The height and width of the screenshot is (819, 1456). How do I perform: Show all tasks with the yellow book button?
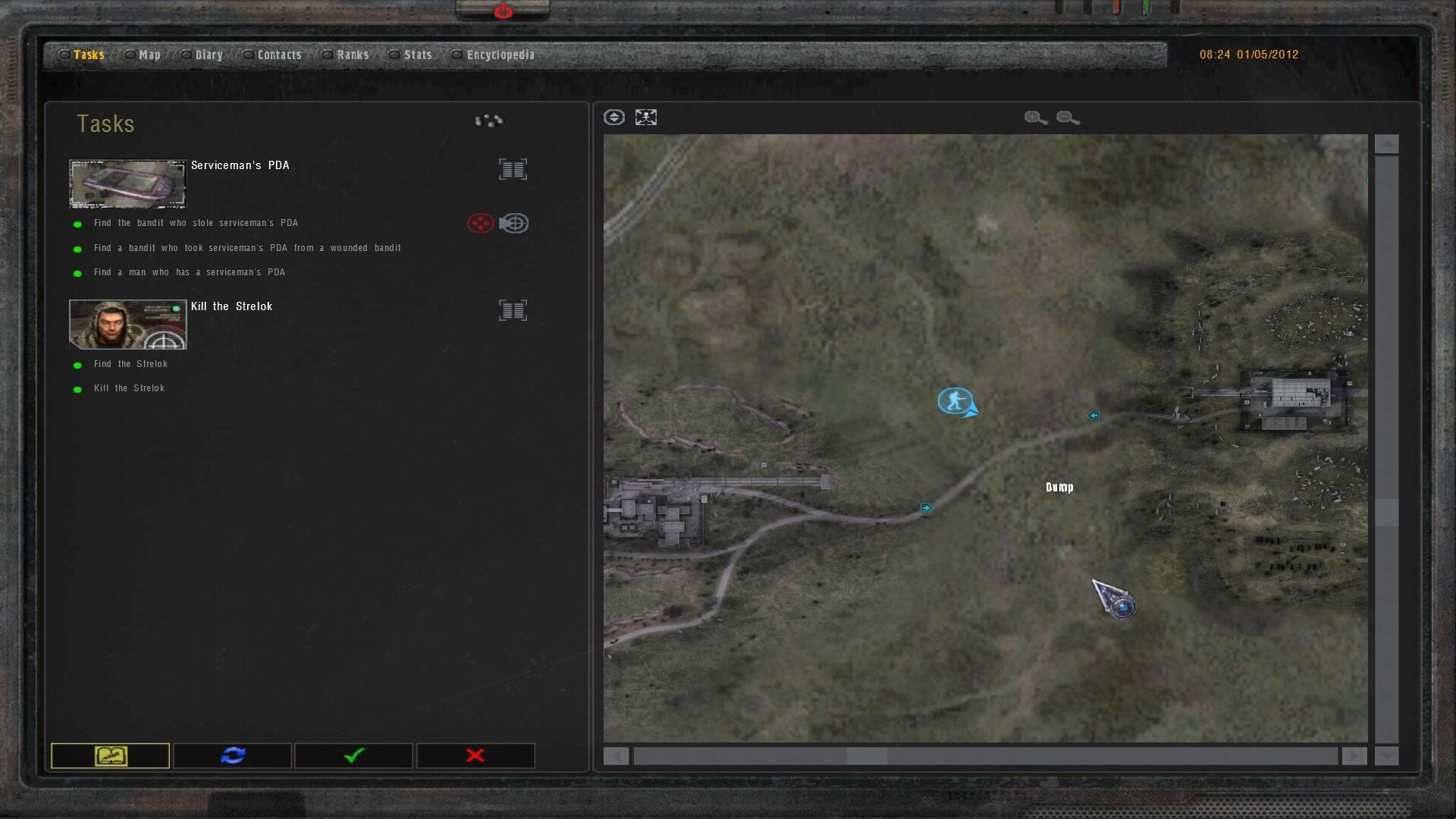coord(110,755)
